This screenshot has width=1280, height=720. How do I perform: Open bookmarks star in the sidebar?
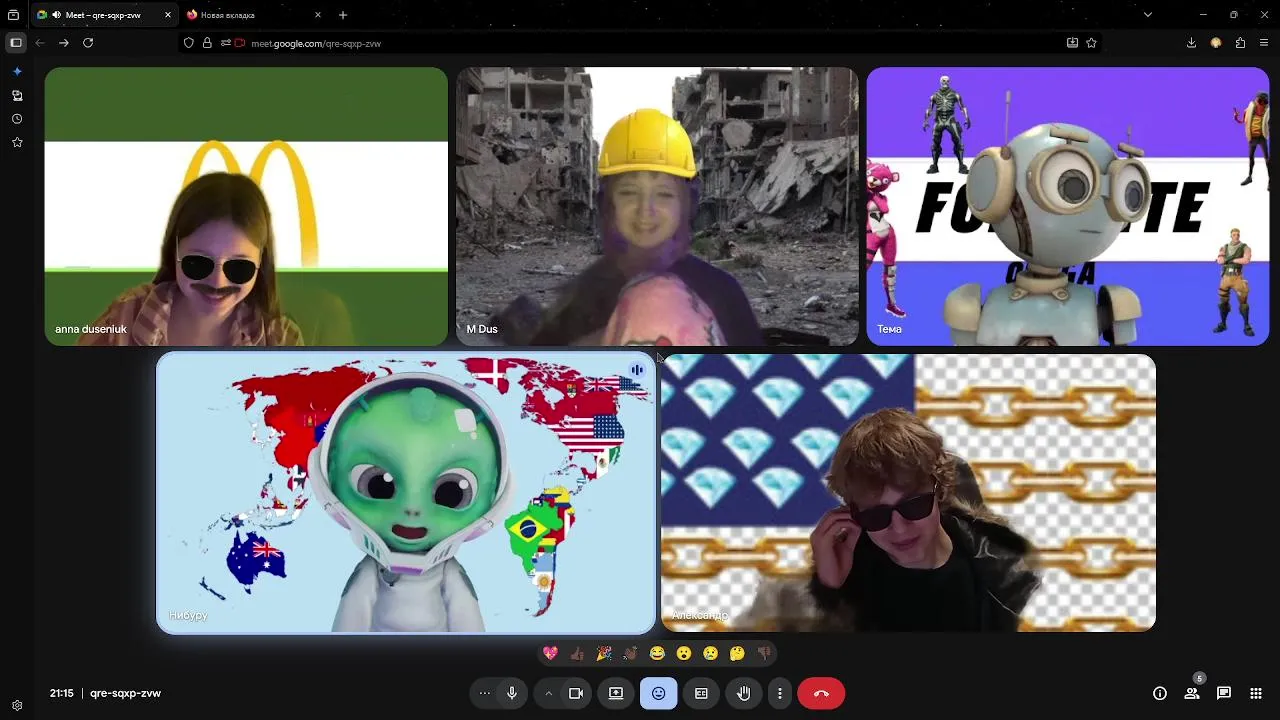point(17,143)
